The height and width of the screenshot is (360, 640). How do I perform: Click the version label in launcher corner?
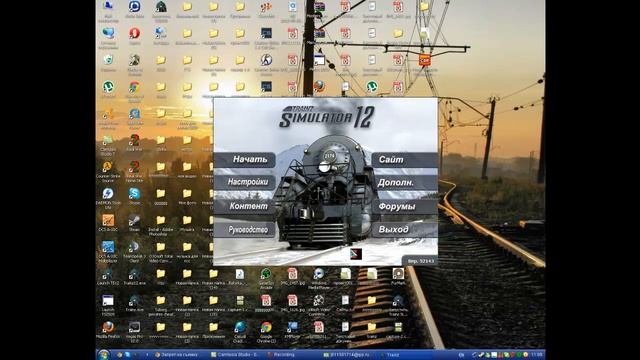coord(420,261)
